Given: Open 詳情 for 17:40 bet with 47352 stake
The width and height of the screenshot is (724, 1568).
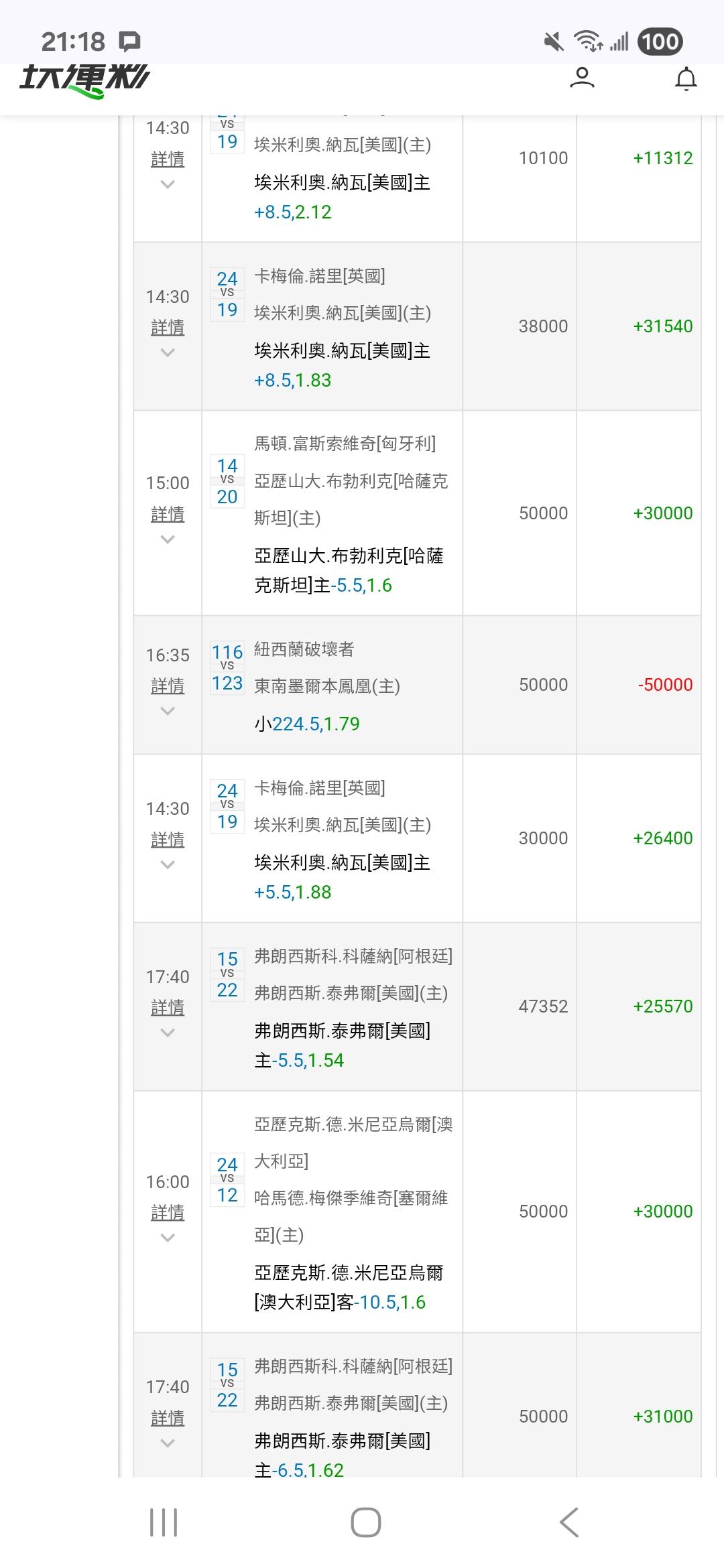Looking at the screenshot, I should [x=168, y=1007].
